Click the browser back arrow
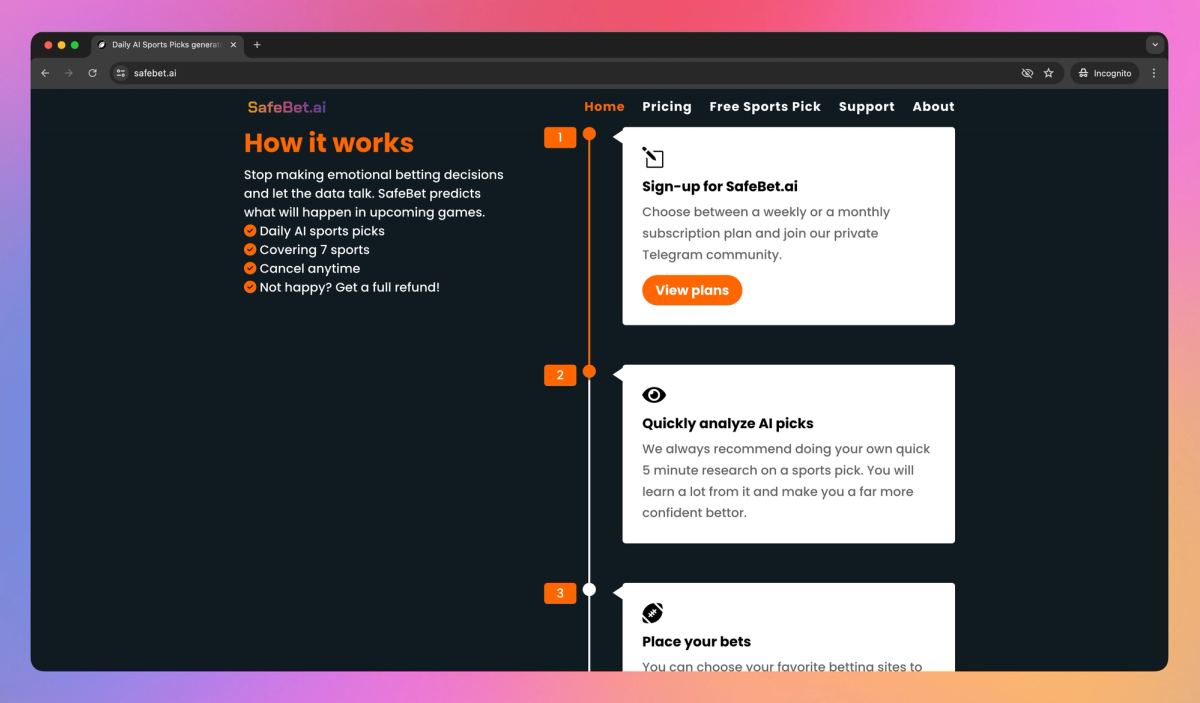Screen dimensions: 1200x703 [x=45, y=73]
